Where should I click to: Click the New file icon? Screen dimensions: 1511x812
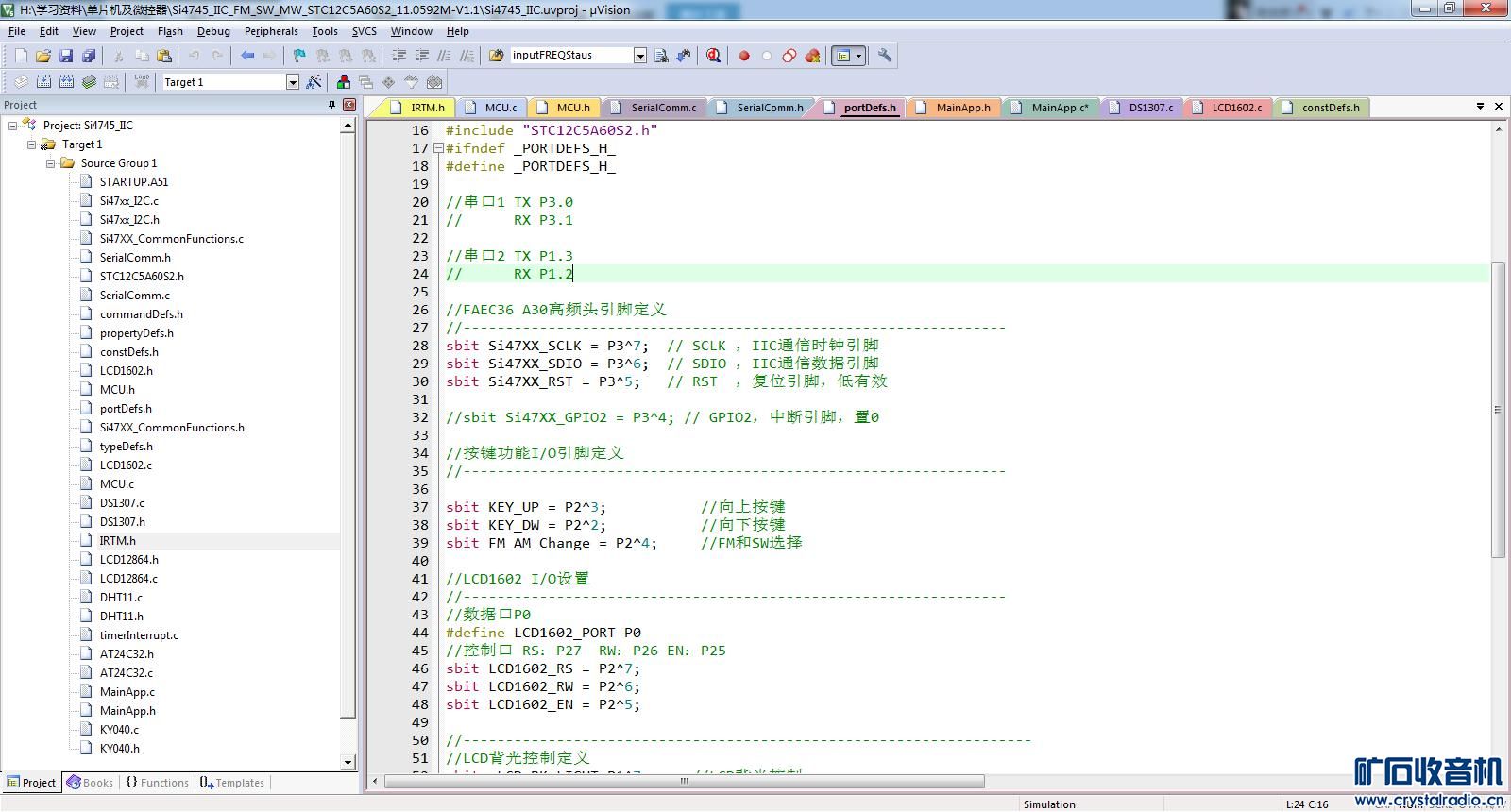(x=21, y=56)
